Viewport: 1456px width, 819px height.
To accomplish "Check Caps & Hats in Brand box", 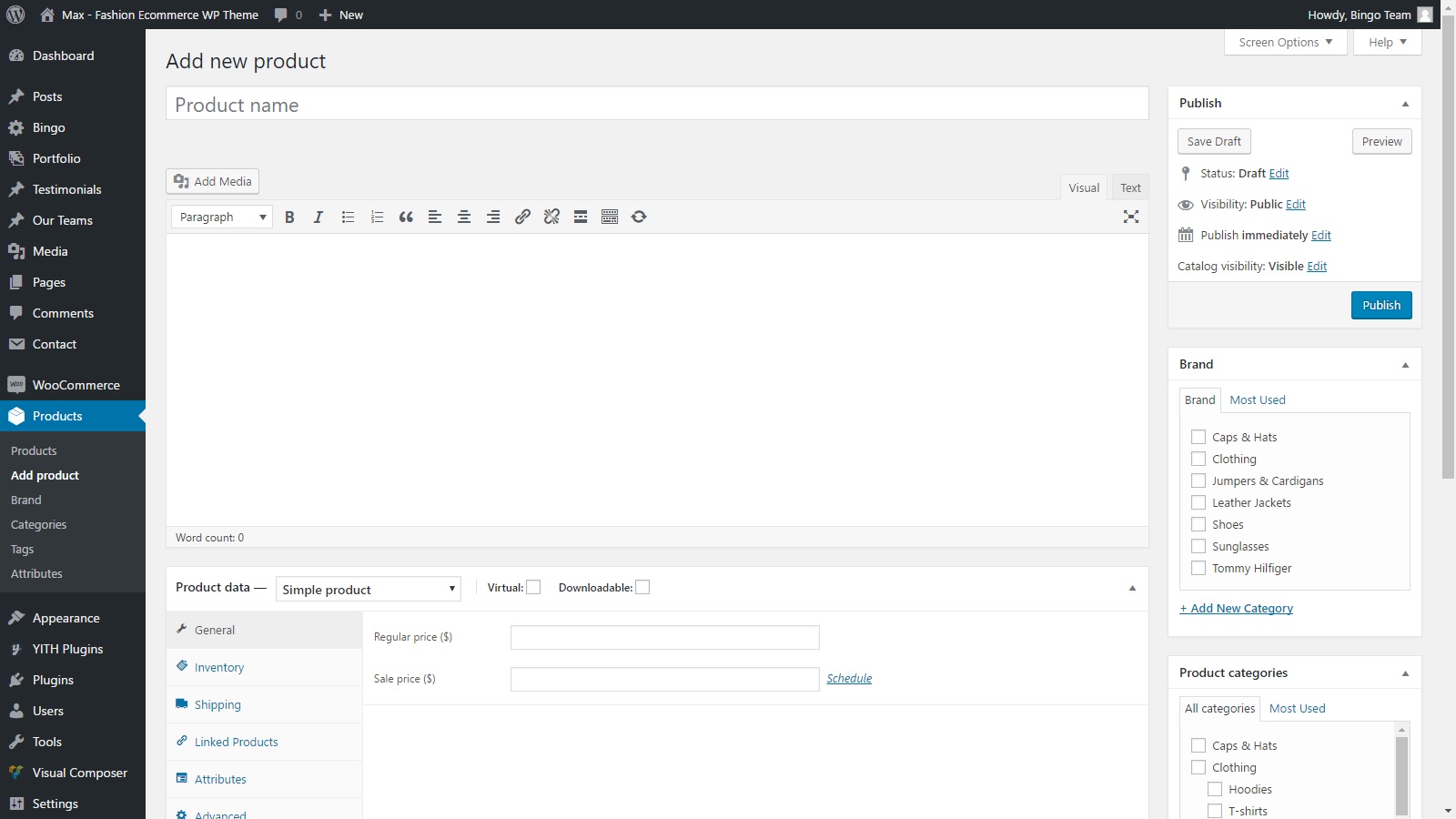I will 1198,437.
